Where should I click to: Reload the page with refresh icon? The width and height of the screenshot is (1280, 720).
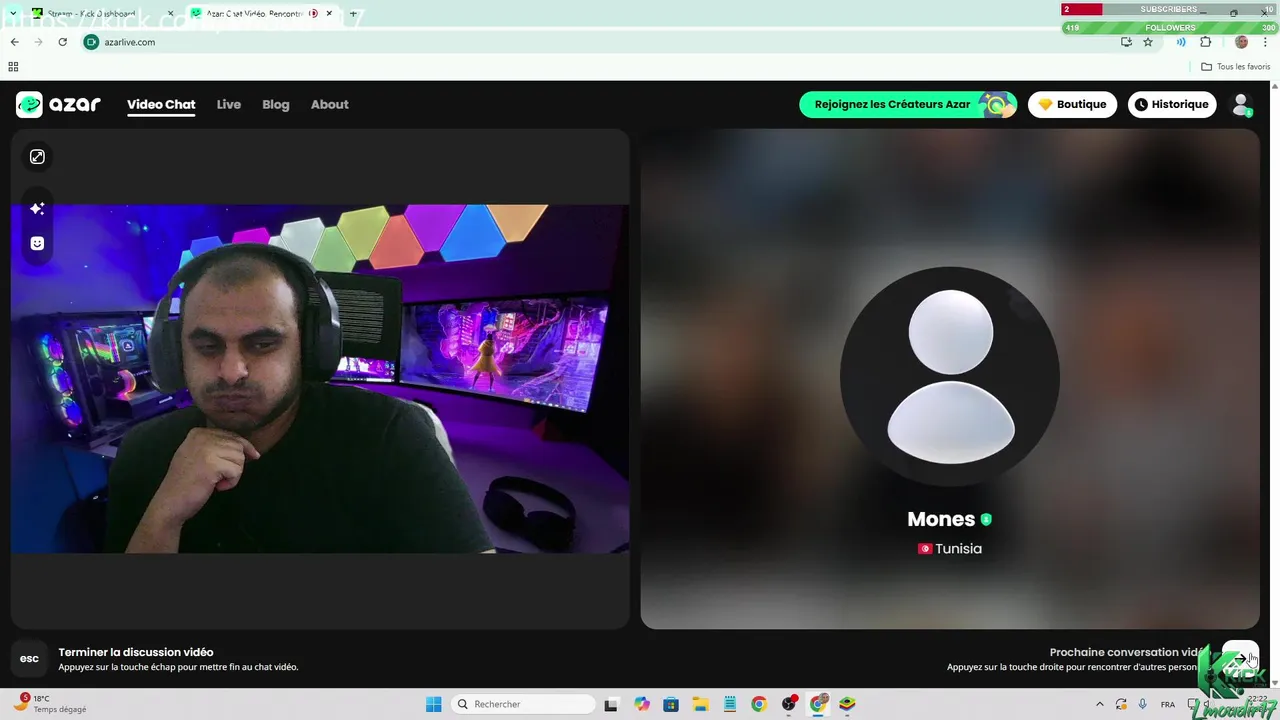(x=62, y=42)
